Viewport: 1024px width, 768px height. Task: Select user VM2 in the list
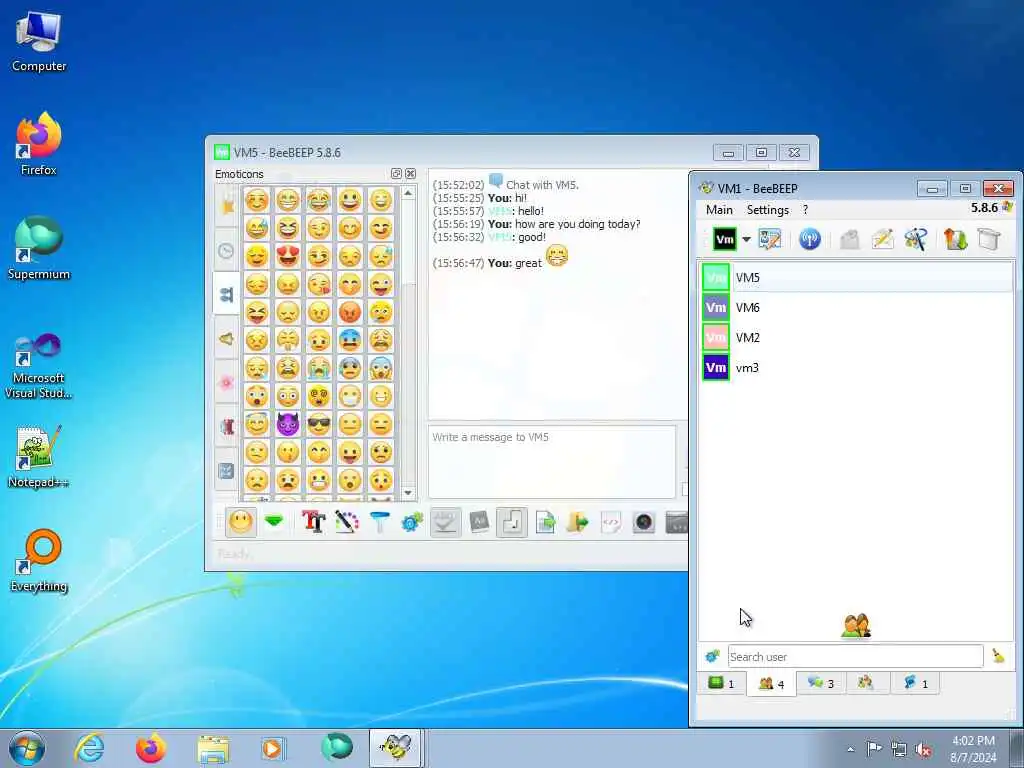click(857, 338)
